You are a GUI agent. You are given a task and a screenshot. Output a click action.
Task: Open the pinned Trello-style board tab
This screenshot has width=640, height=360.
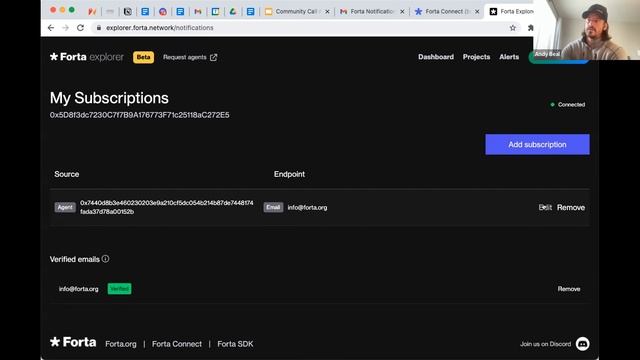216,11
